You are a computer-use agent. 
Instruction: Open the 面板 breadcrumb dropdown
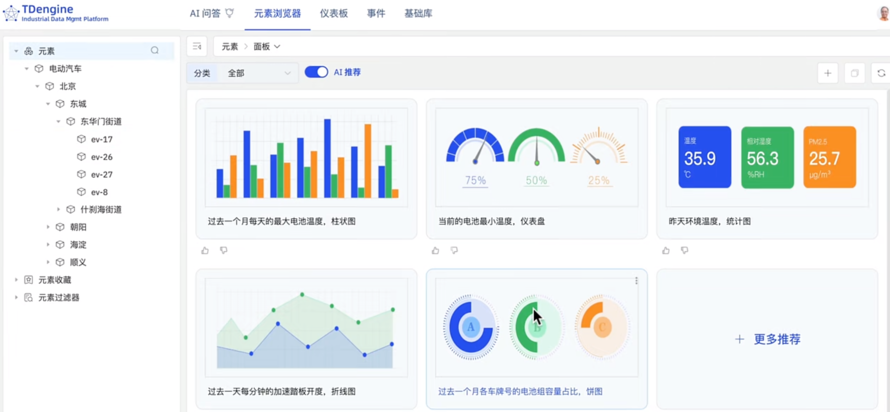pyautogui.click(x=266, y=46)
